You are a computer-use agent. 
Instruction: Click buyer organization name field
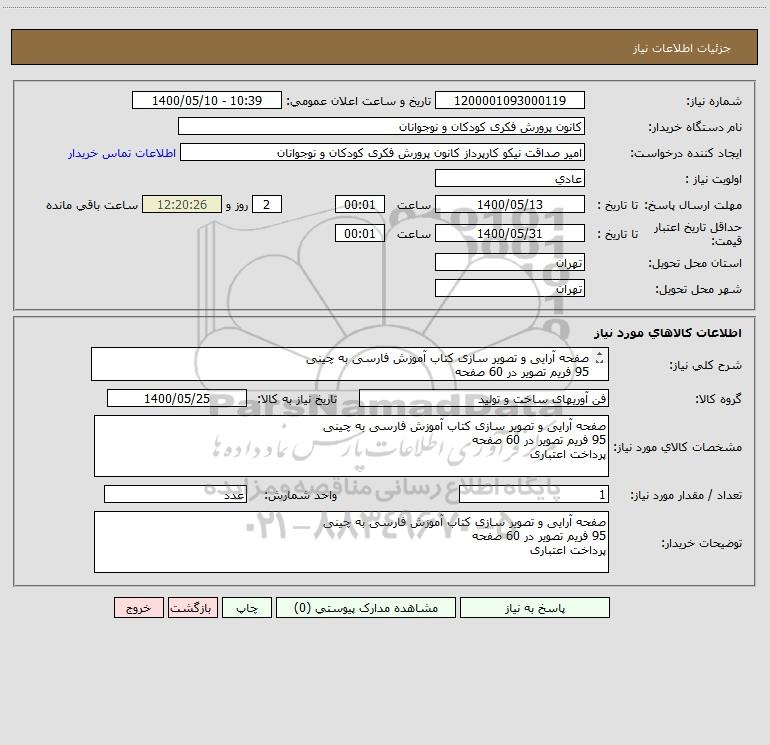click(x=381, y=126)
